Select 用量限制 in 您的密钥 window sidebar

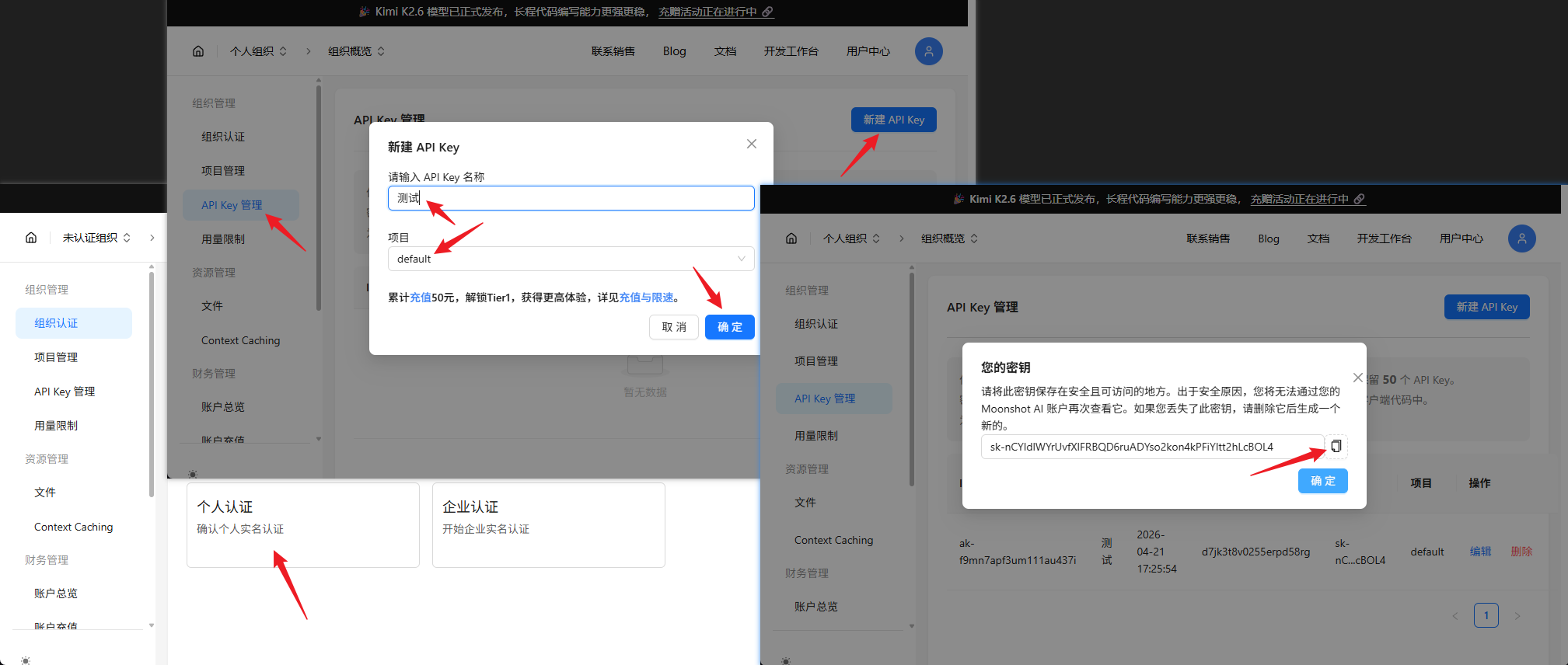point(834,436)
